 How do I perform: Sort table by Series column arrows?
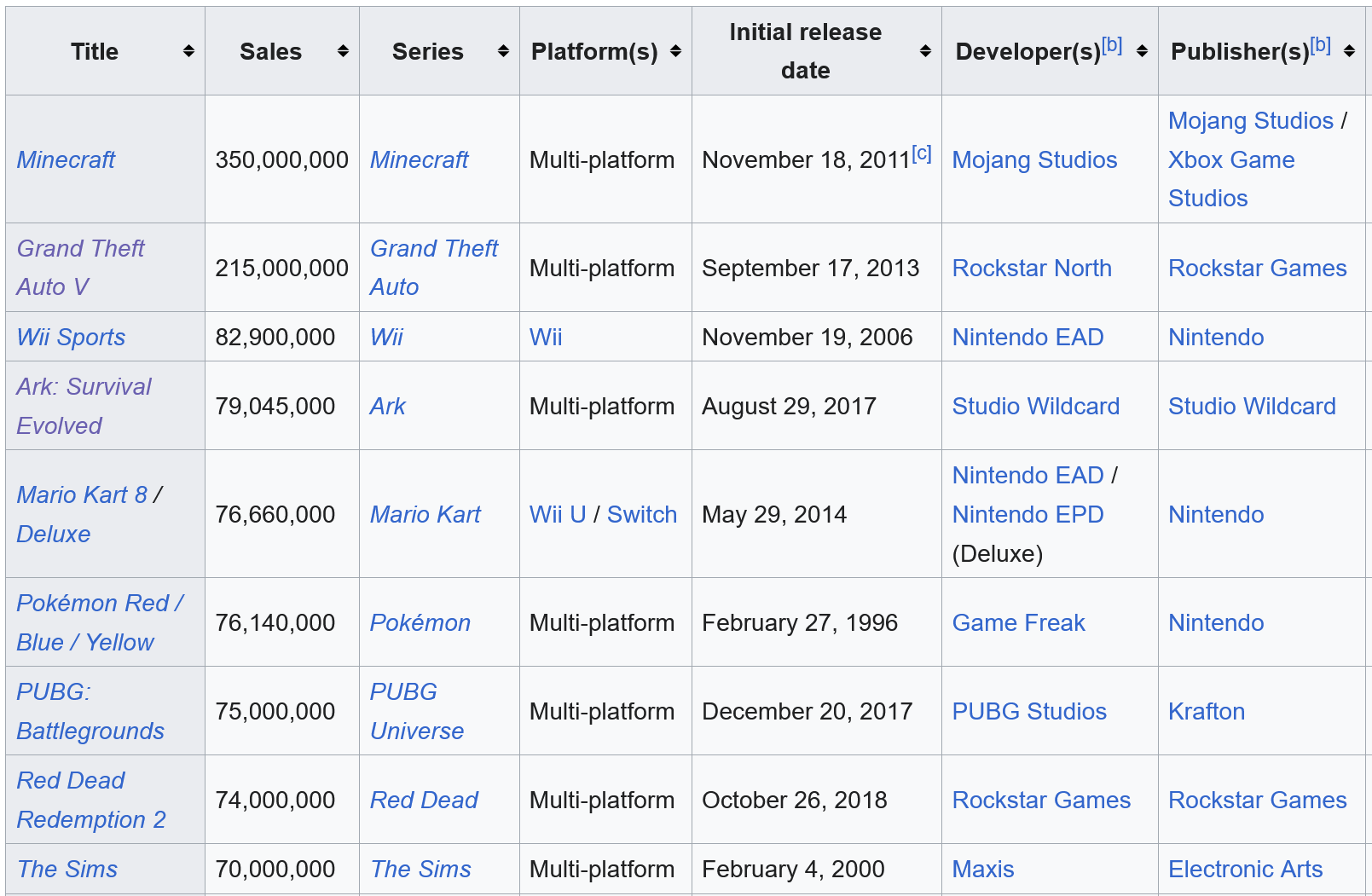[503, 51]
